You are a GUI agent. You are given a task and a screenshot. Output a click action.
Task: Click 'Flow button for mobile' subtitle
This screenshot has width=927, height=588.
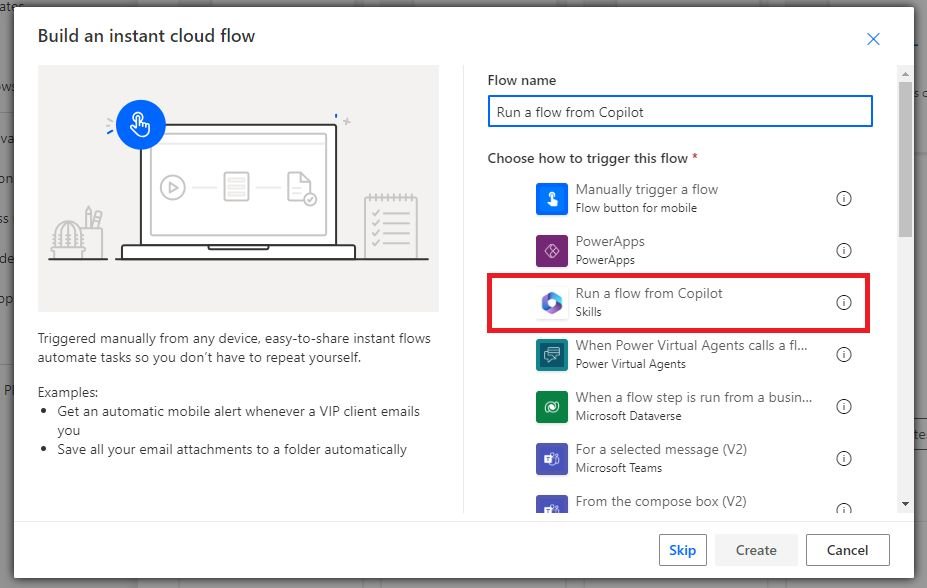tap(636, 208)
